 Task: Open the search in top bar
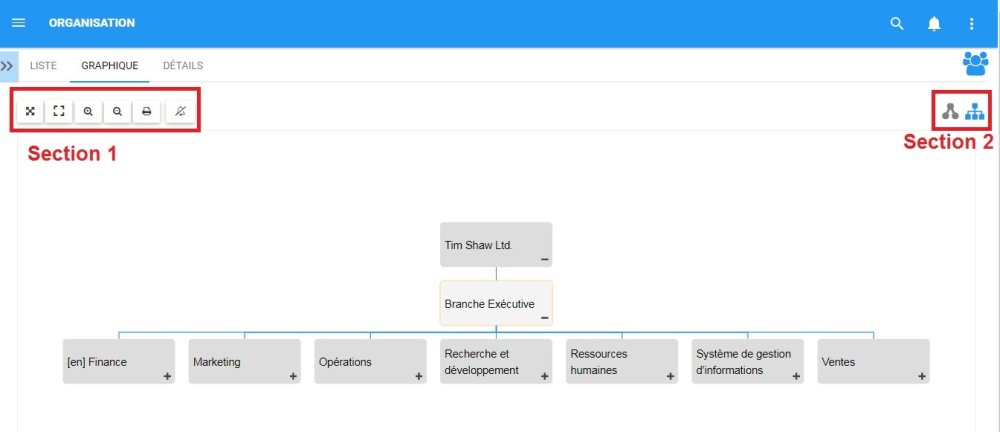[x=897, y=23]
